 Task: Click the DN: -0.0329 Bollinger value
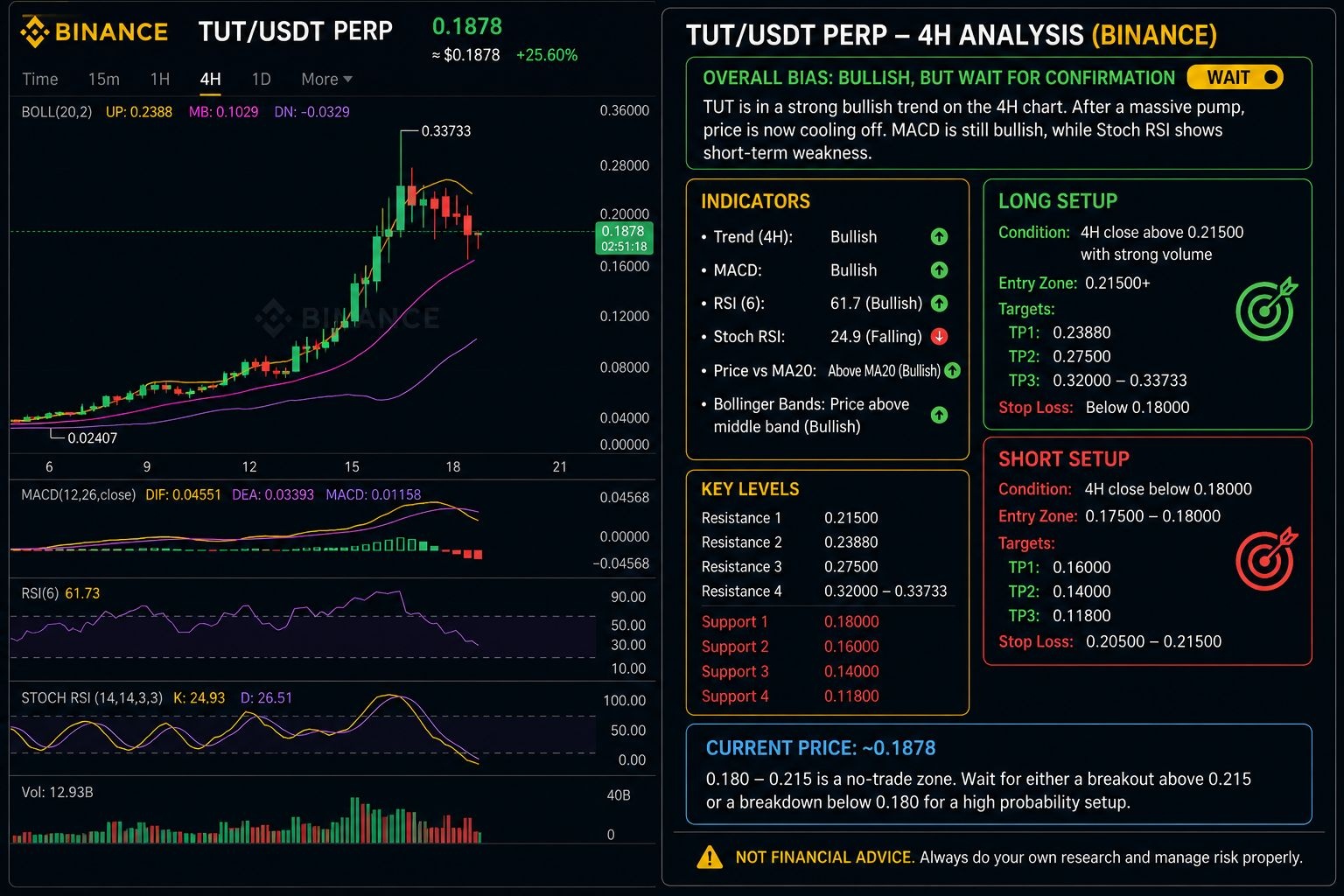pyautogui.click(x=311, y=112)
